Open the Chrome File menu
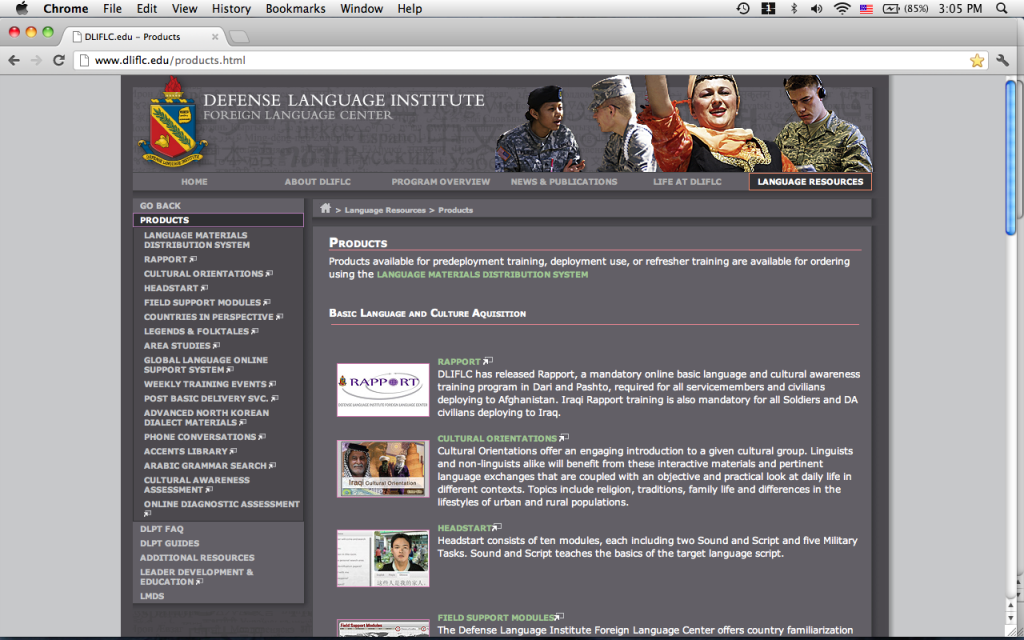 [112, 8]
